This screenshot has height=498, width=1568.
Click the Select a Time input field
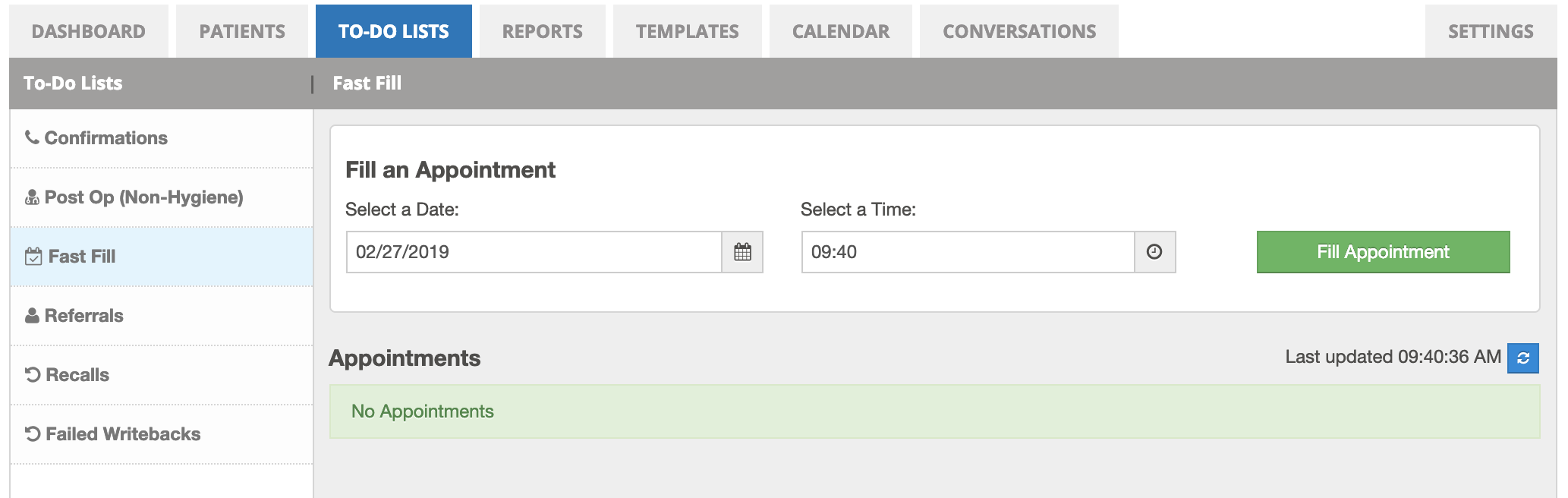pyautogui.click(x=968, y=252)
